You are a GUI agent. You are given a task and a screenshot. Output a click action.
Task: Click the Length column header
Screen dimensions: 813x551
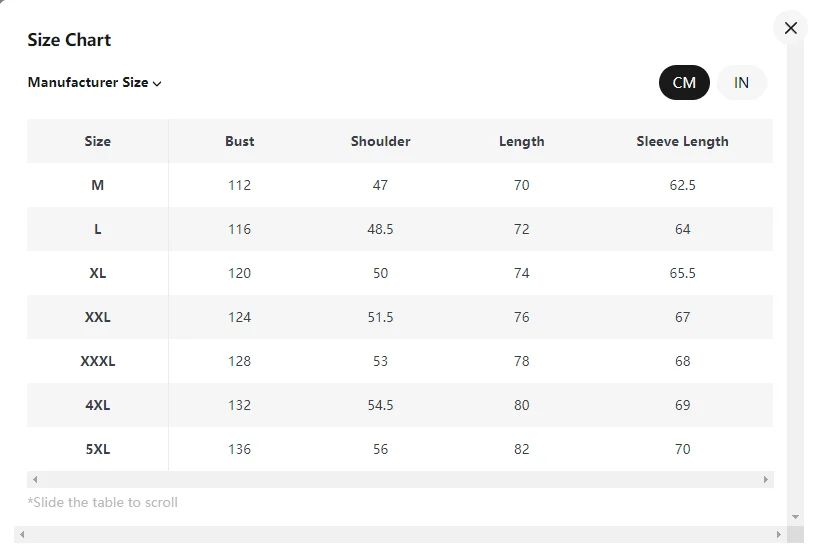[x=522, y=142]
